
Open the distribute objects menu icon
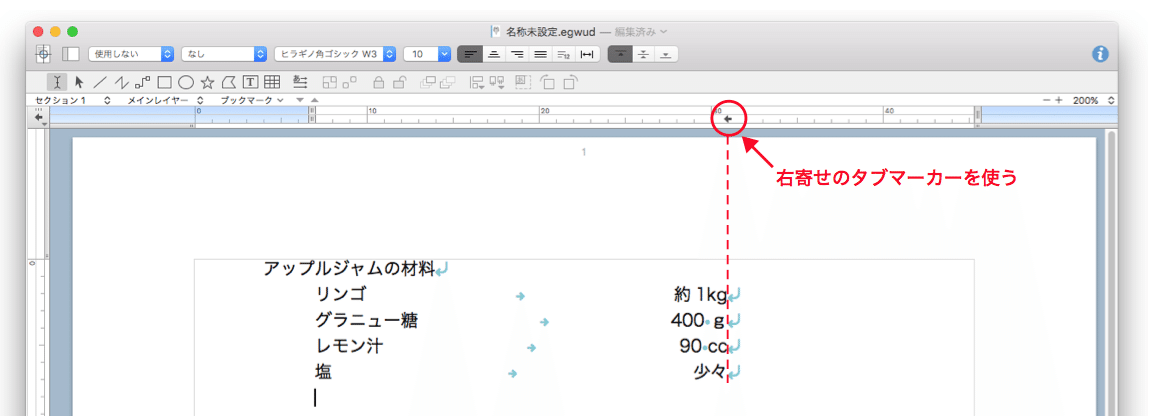(x=496, y=83)
